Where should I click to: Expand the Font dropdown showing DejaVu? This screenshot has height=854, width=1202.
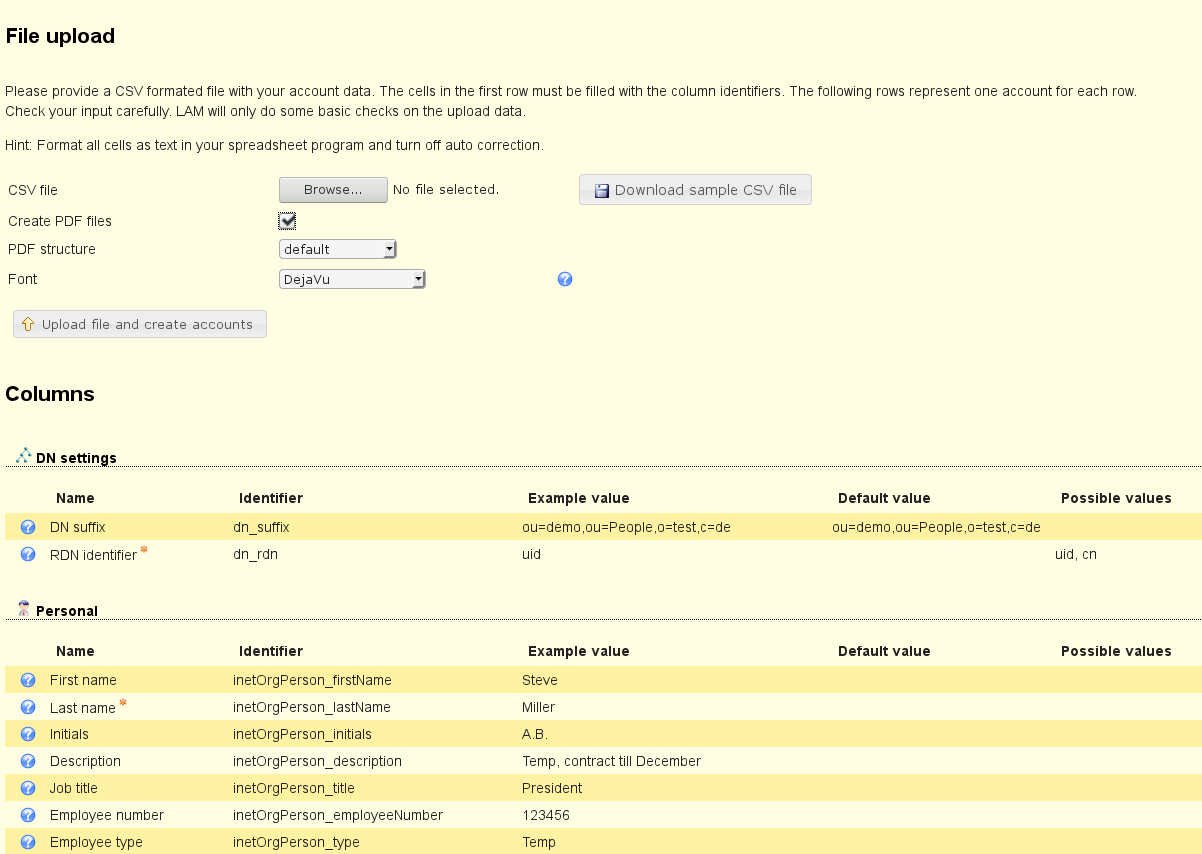pos(352,280)
